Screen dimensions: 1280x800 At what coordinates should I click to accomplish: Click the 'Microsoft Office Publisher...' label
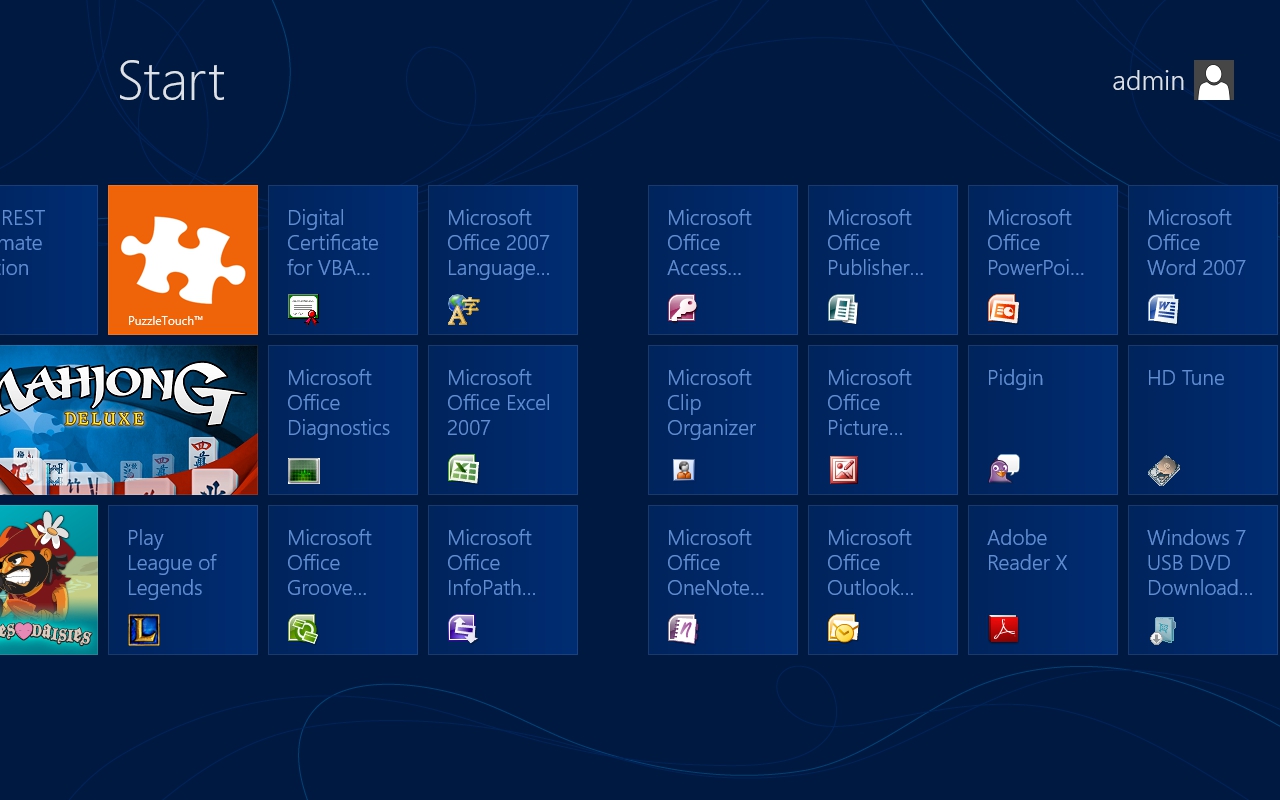pos(876,243)
